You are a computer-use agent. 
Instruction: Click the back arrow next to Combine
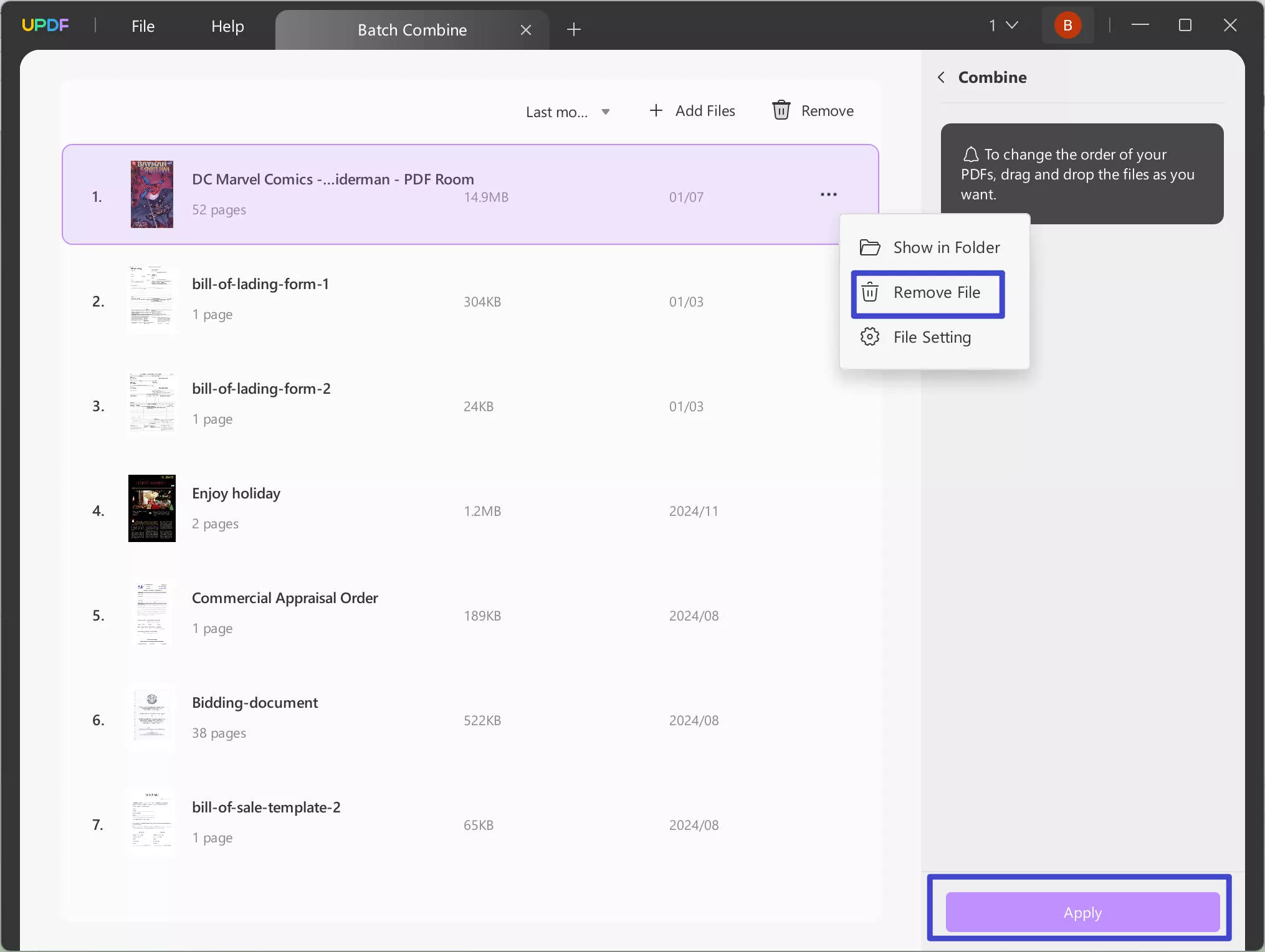point(941,77)
